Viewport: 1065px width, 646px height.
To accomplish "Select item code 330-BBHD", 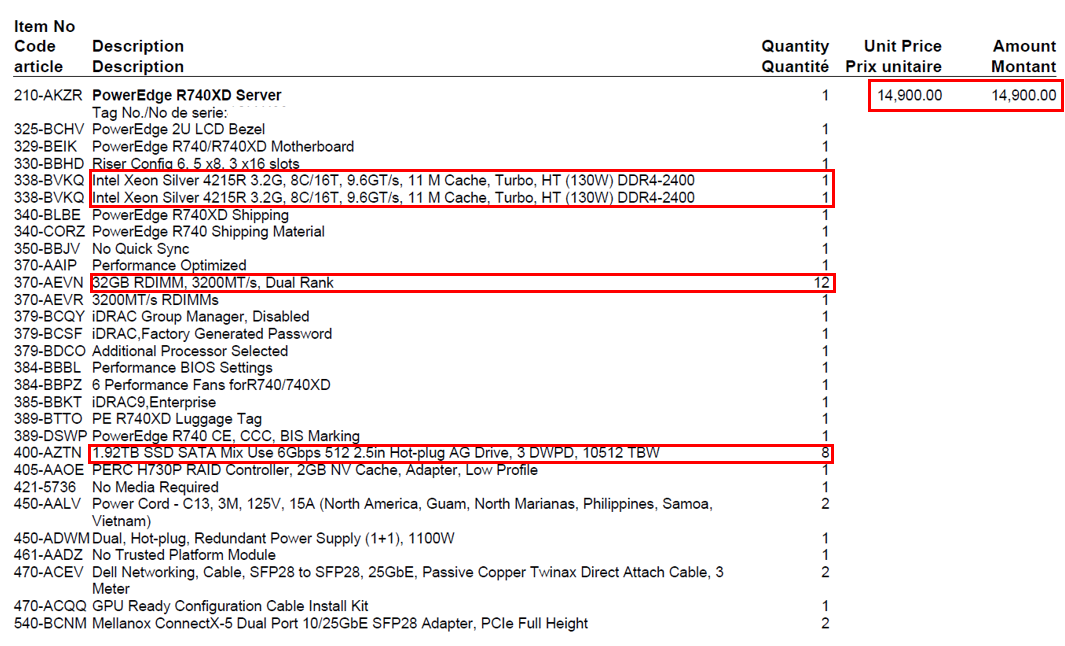I will coord(49,164).
